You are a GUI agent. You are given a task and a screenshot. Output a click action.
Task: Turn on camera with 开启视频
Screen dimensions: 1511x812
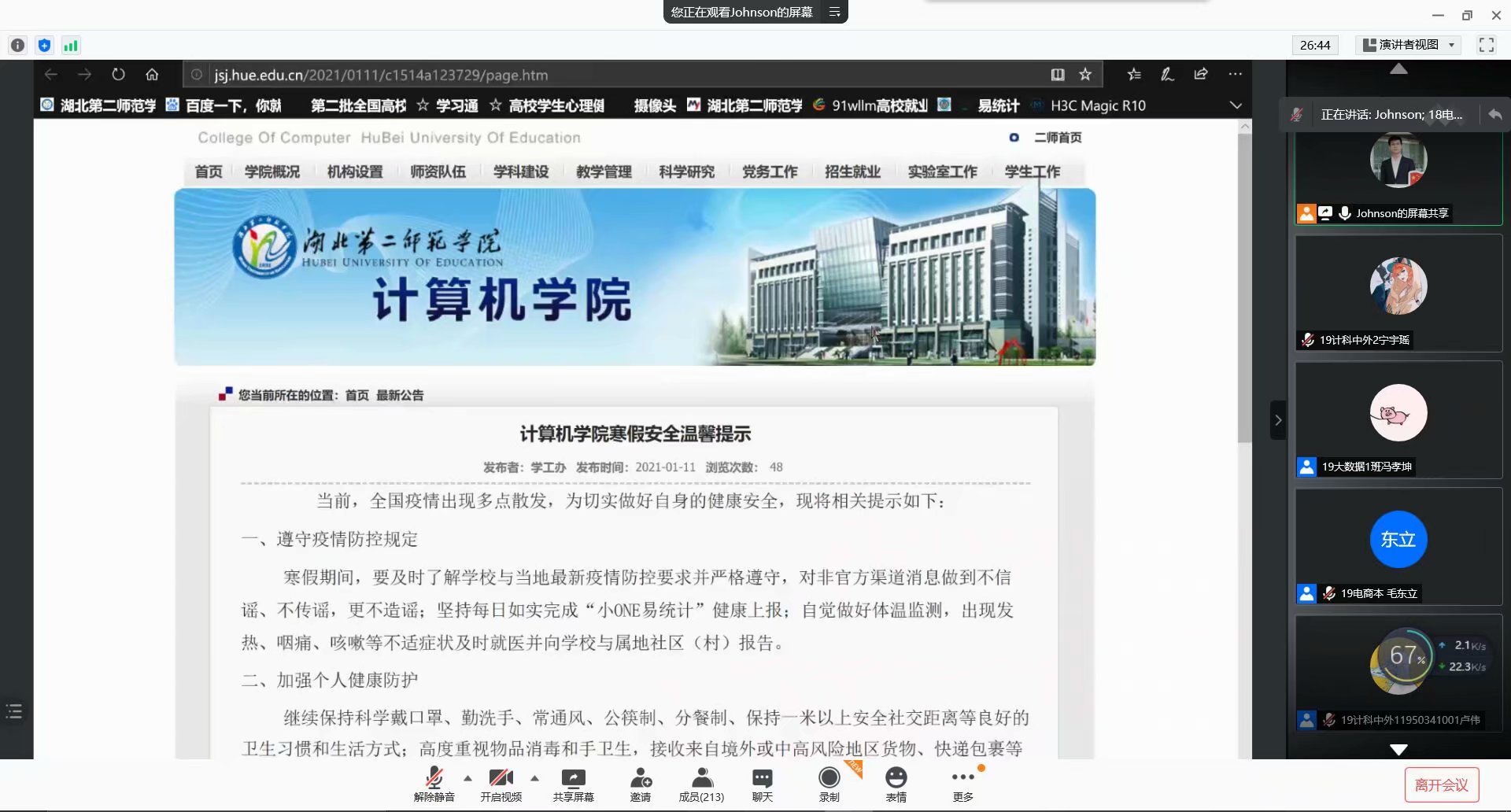tap(501, 784)
